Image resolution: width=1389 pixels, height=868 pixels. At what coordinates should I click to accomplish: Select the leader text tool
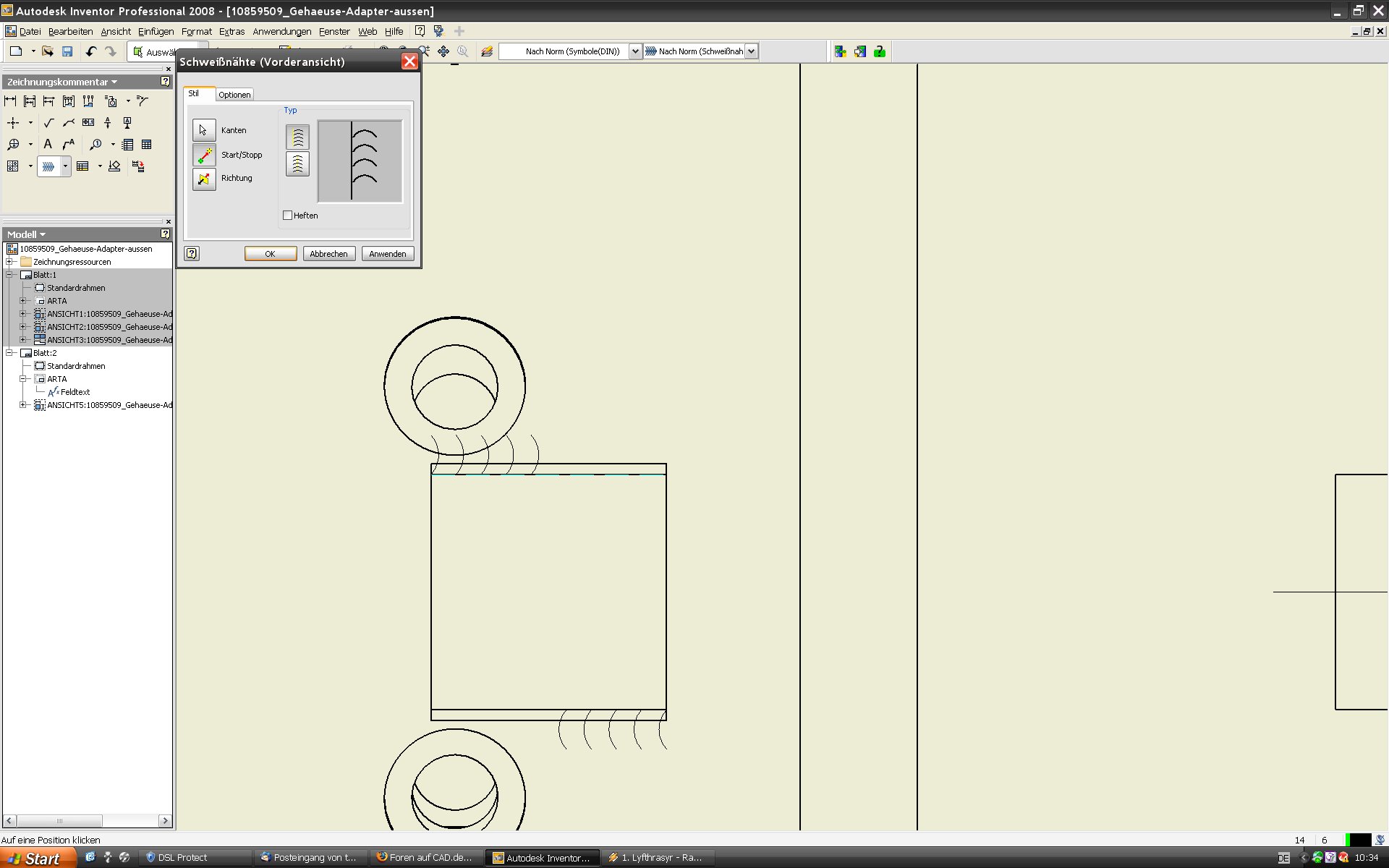(69, 145)
